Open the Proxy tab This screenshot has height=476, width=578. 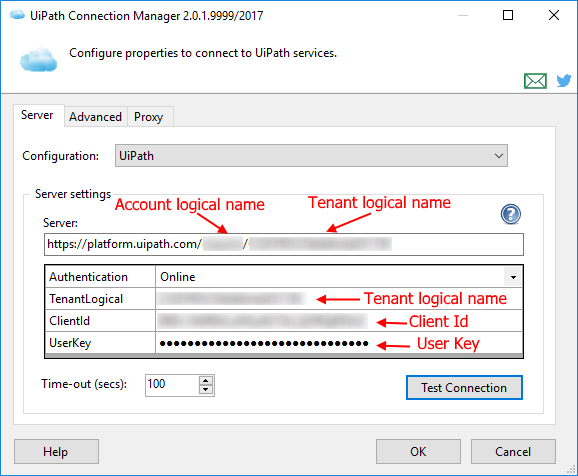click(x=149, y=117)
